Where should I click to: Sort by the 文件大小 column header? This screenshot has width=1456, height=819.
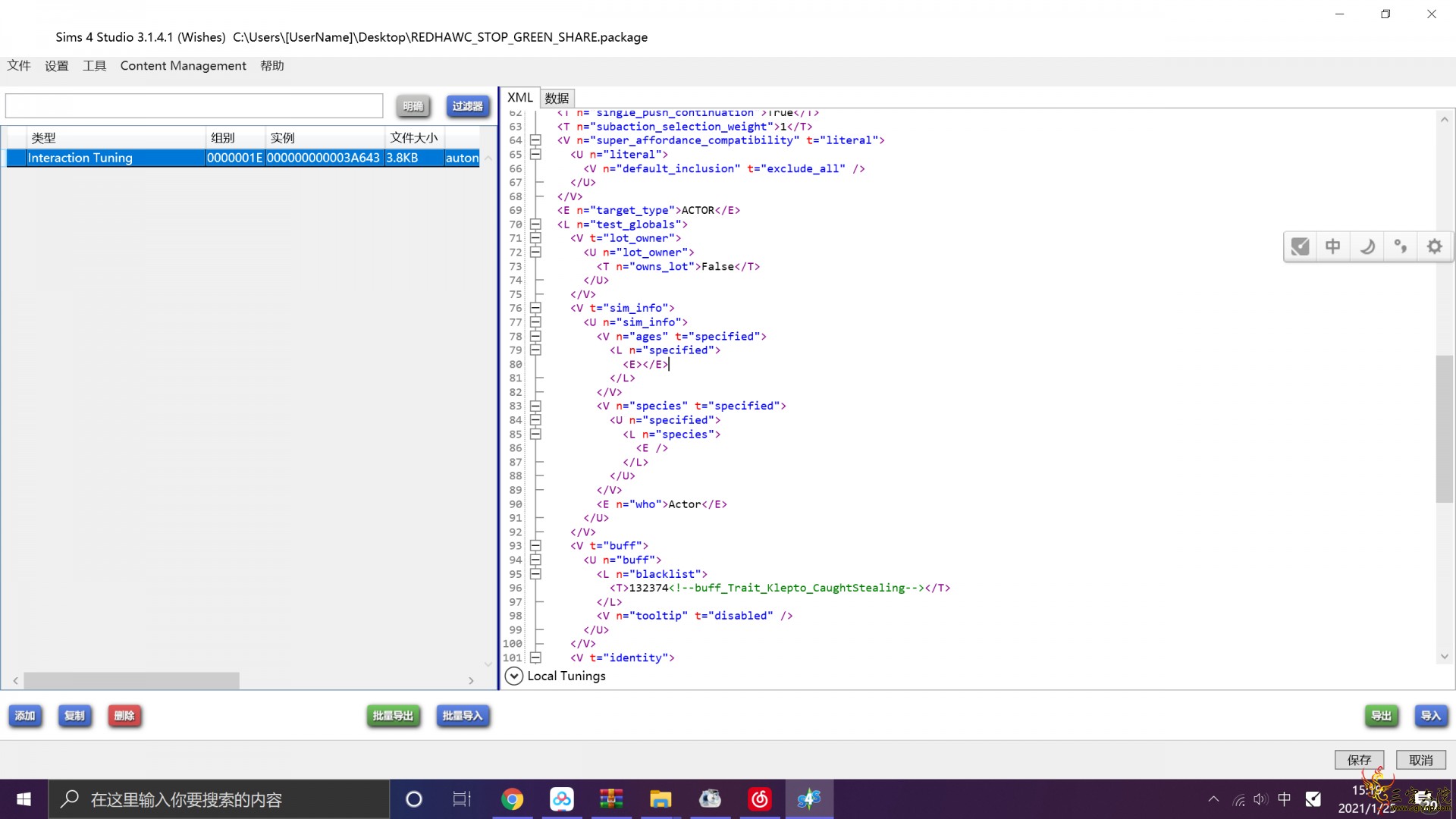[414, 138]
